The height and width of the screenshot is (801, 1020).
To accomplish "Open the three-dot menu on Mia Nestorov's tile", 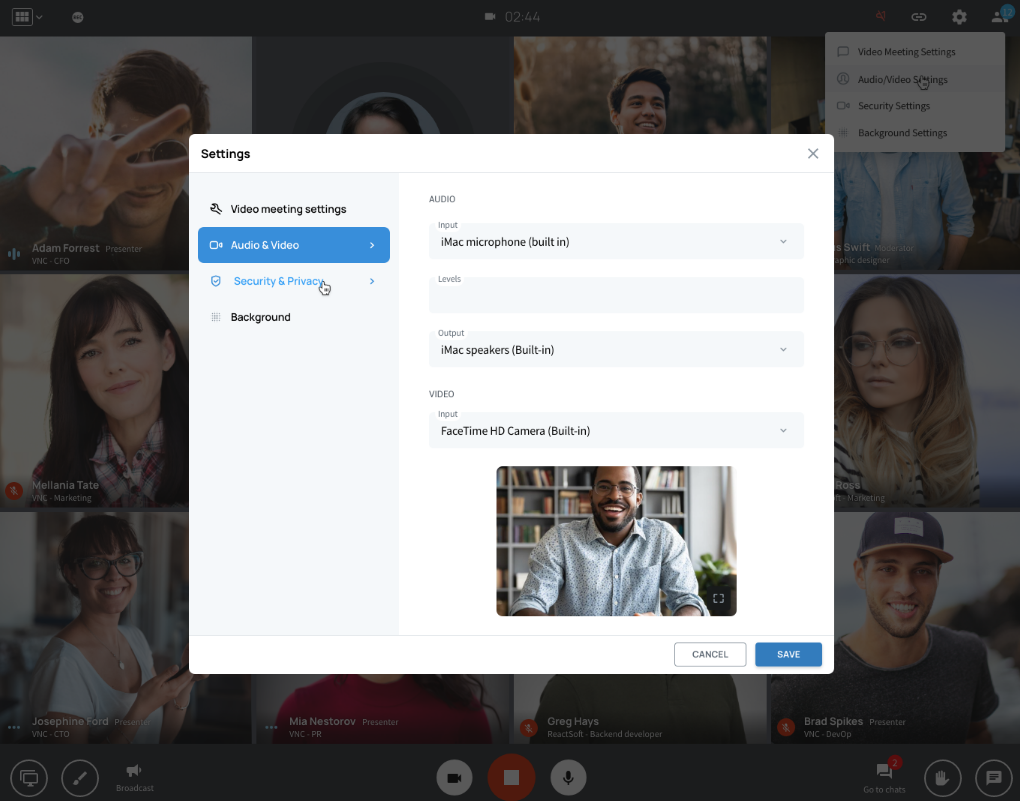I will (271, 727).
